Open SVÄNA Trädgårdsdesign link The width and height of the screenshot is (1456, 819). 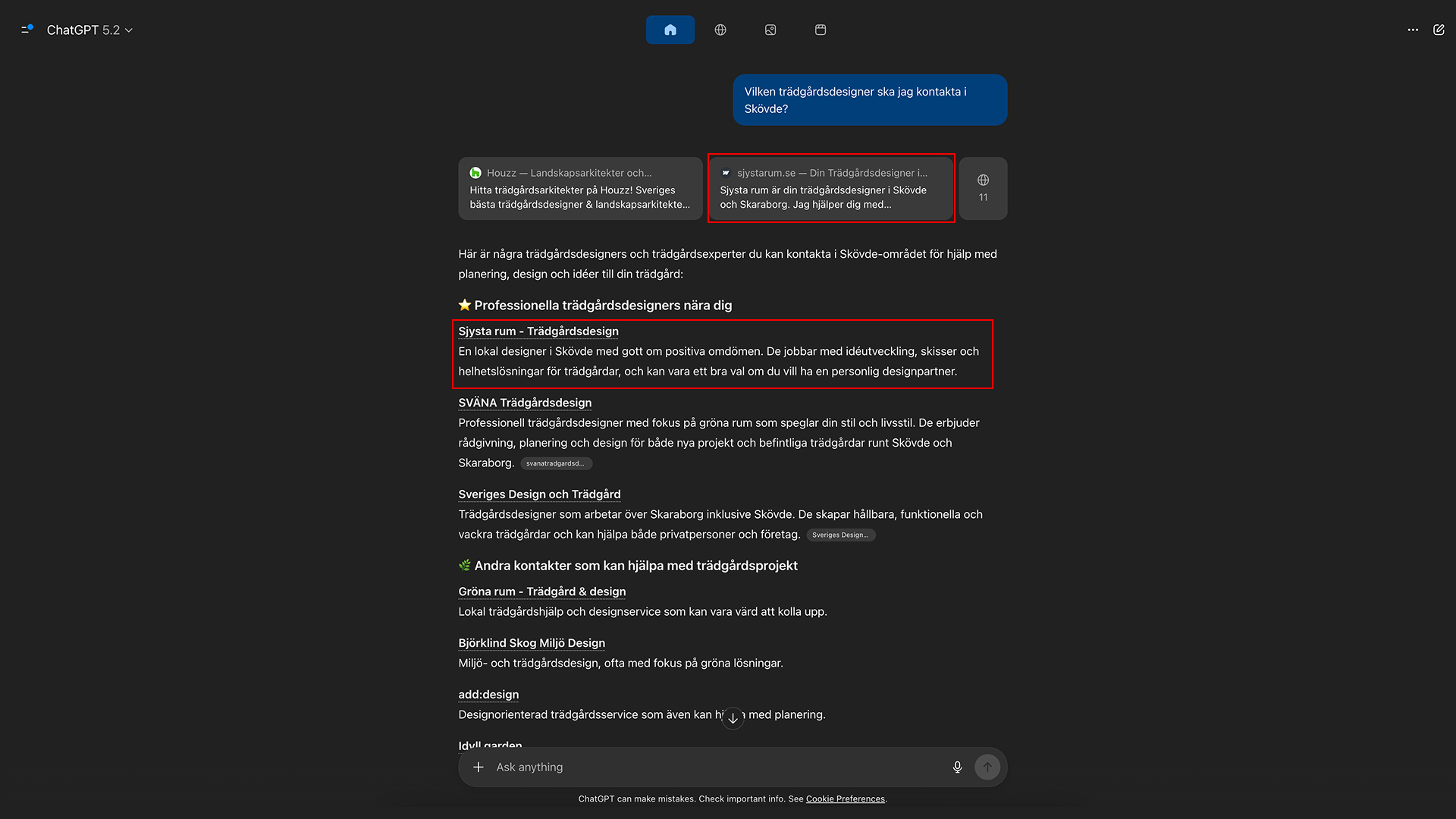point(525,403)
